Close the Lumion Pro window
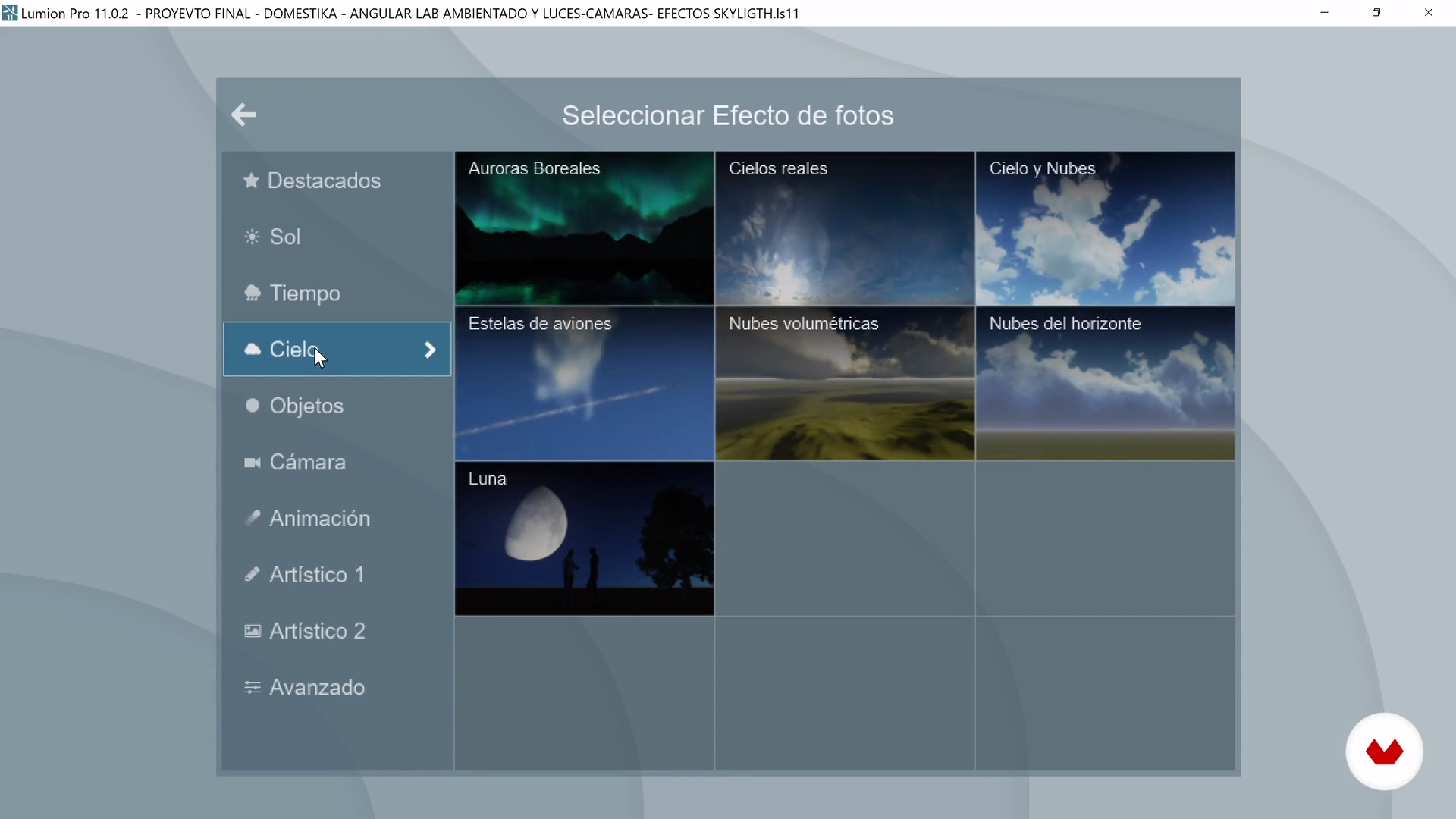This screenshot has width=1456, height=819. coord(1429,13)
